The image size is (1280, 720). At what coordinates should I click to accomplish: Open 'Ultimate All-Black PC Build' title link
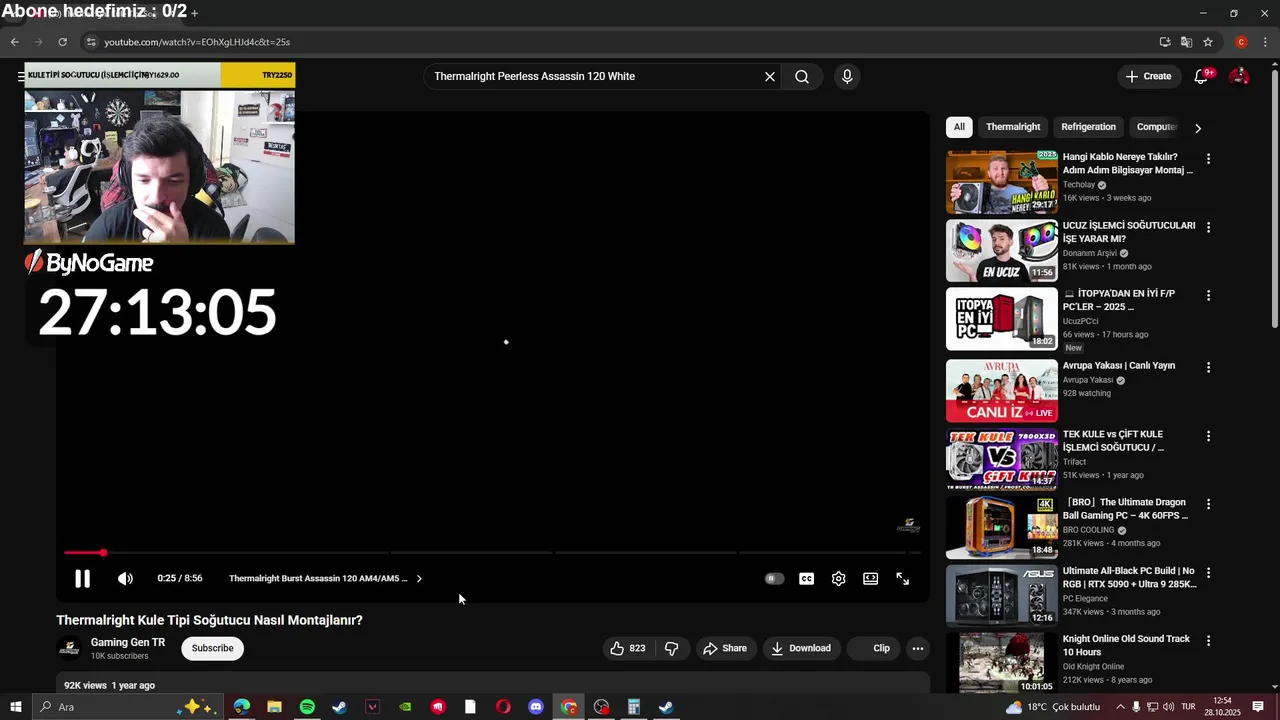click(x=1129, y=577)
